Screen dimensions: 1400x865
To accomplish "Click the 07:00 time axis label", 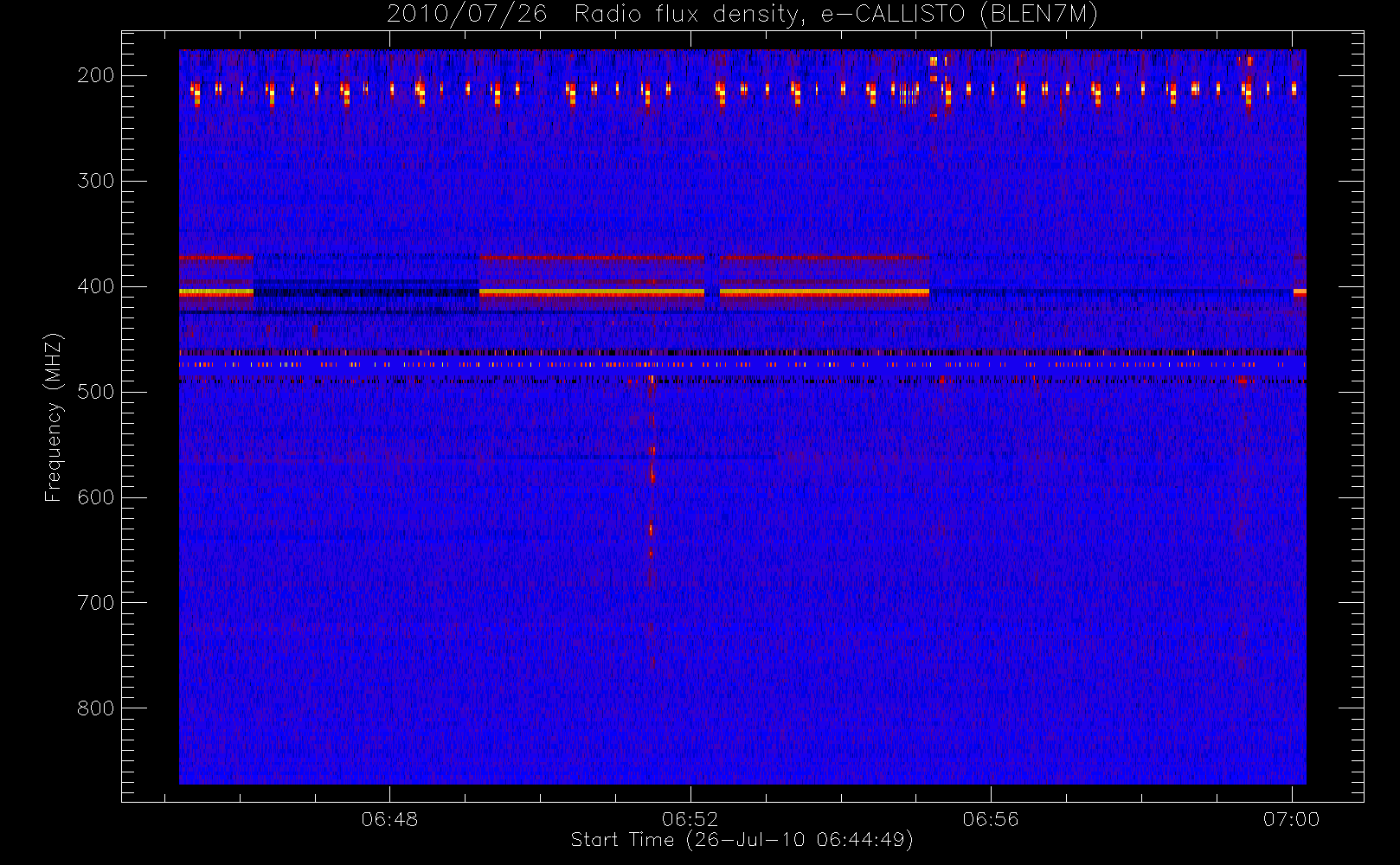I will pos(1291,819).
